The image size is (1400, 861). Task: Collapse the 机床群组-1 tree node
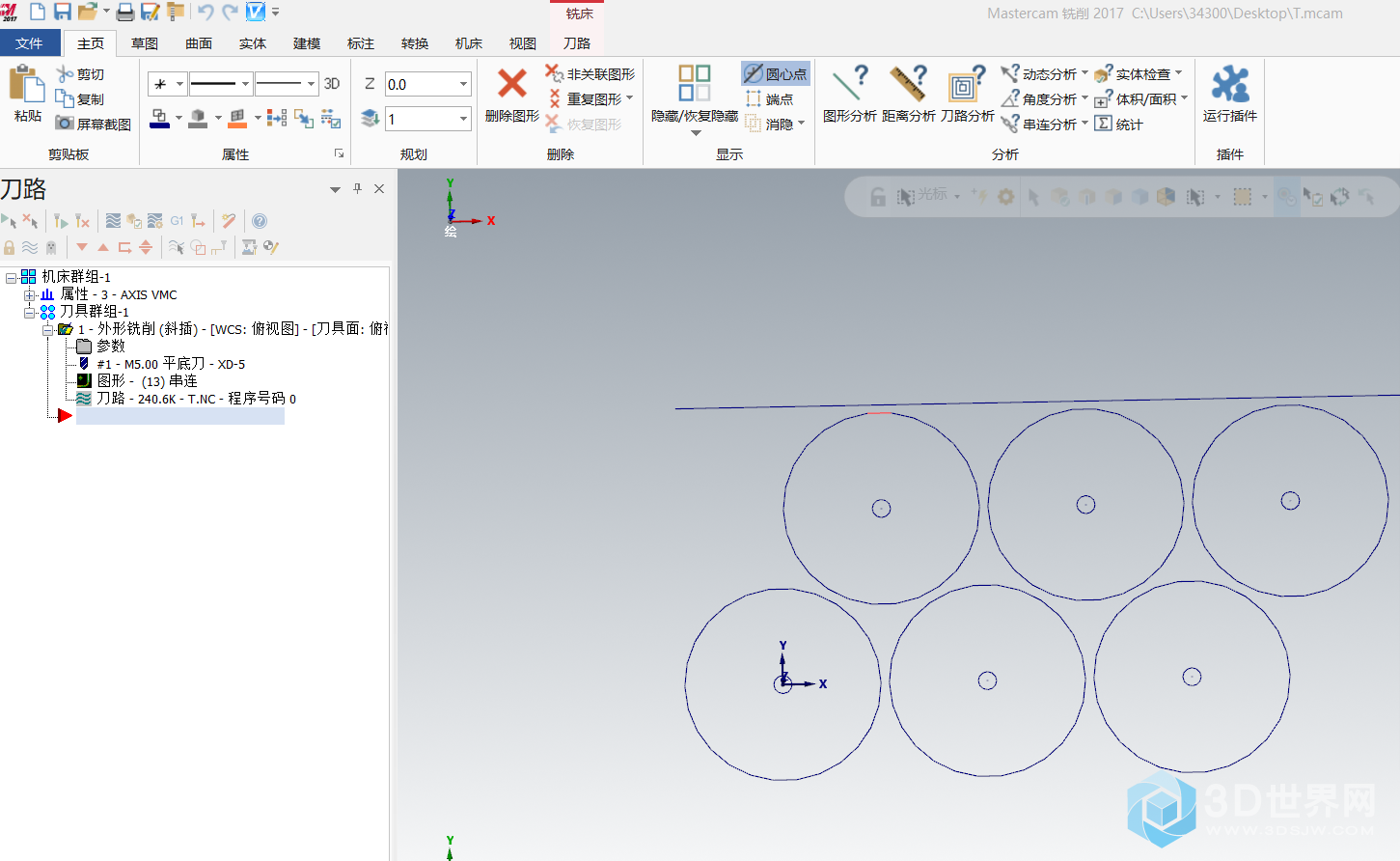pos(11,277)
